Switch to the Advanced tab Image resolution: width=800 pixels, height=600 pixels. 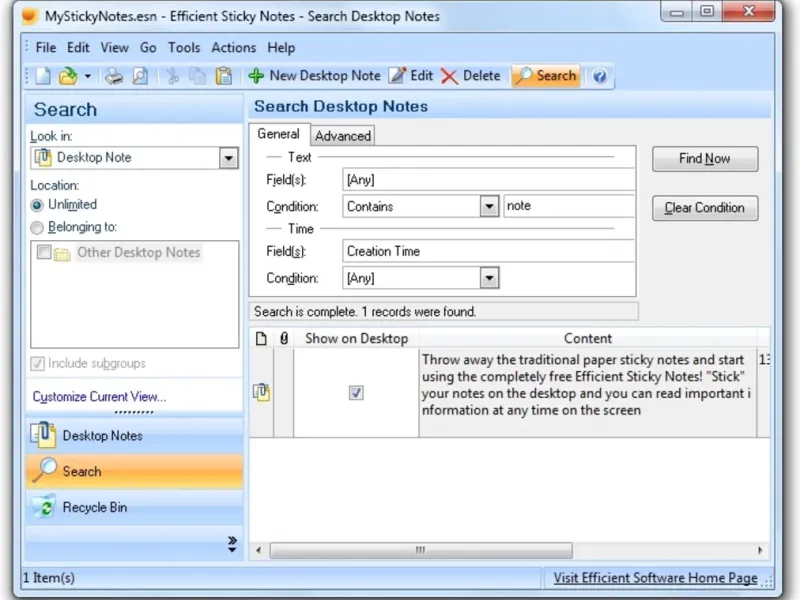[x=343, y=136]
